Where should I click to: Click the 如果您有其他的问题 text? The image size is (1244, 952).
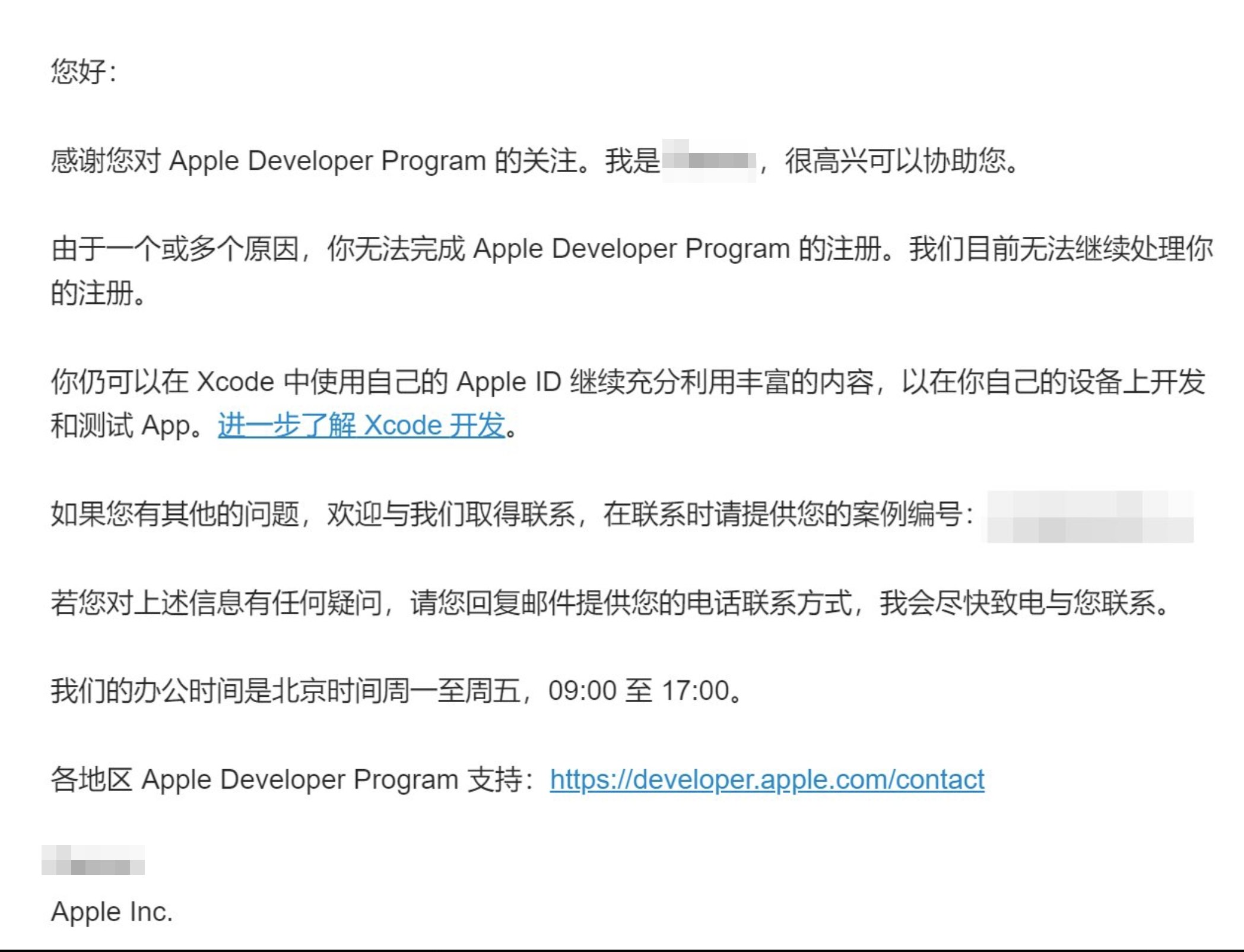coord(175,514)
